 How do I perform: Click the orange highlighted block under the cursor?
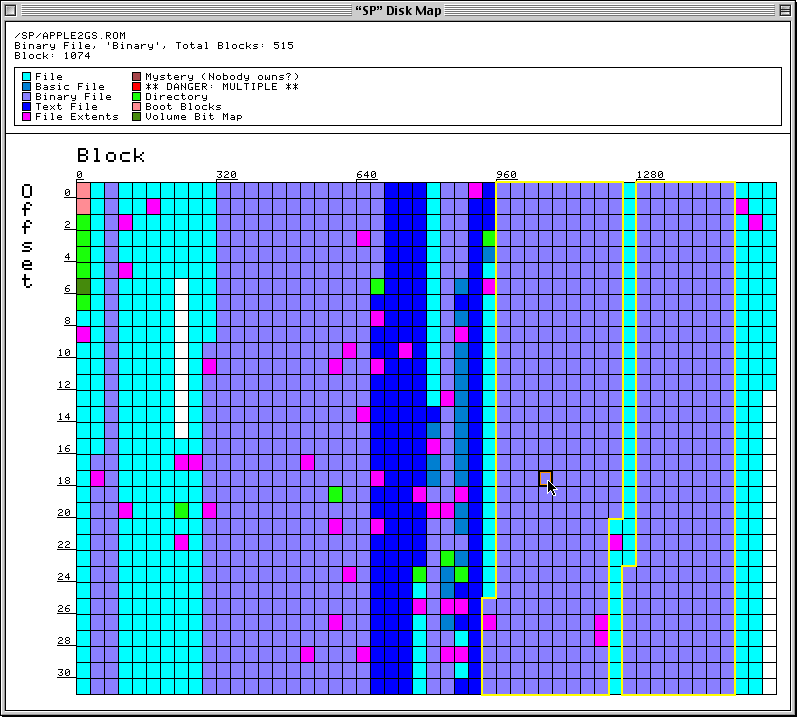545,478
